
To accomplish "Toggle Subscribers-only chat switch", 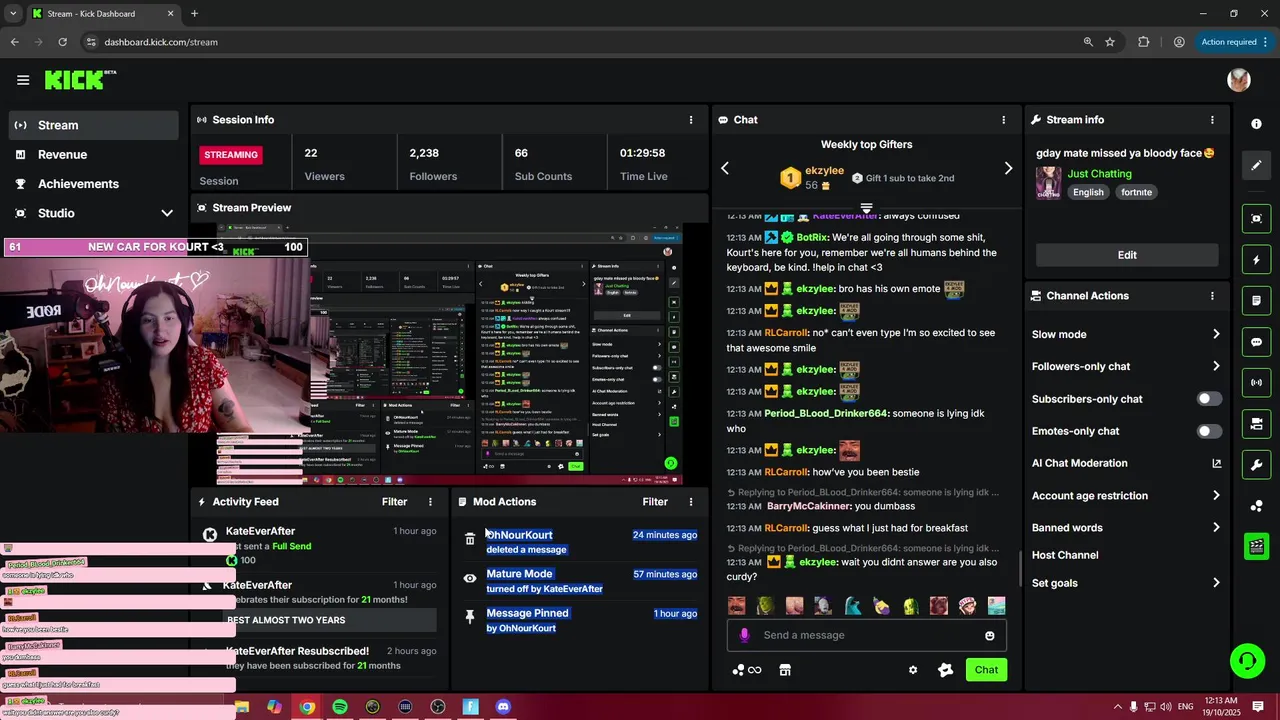I will (x=1209, y=399).
